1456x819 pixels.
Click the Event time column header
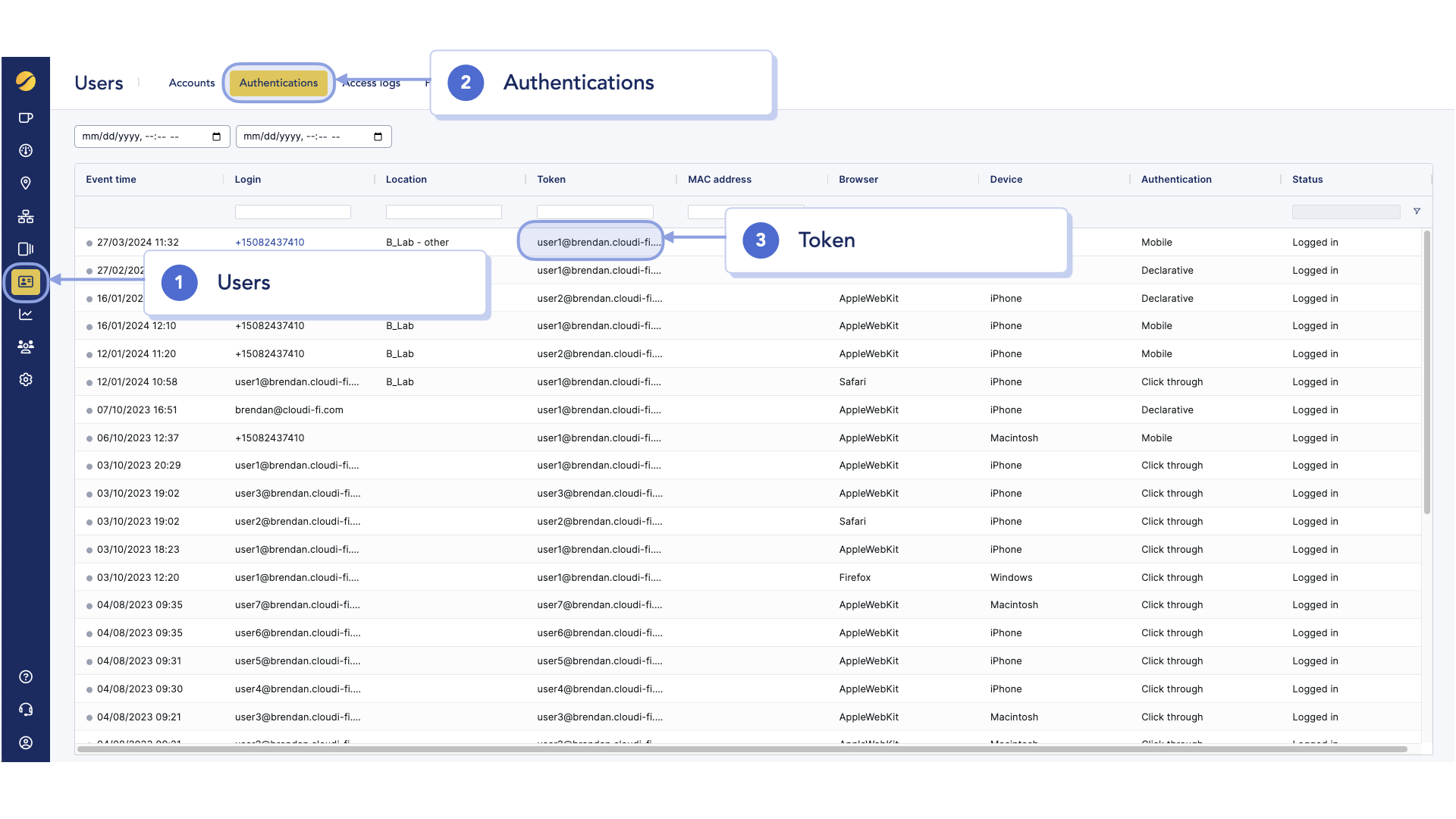[111, 180]
